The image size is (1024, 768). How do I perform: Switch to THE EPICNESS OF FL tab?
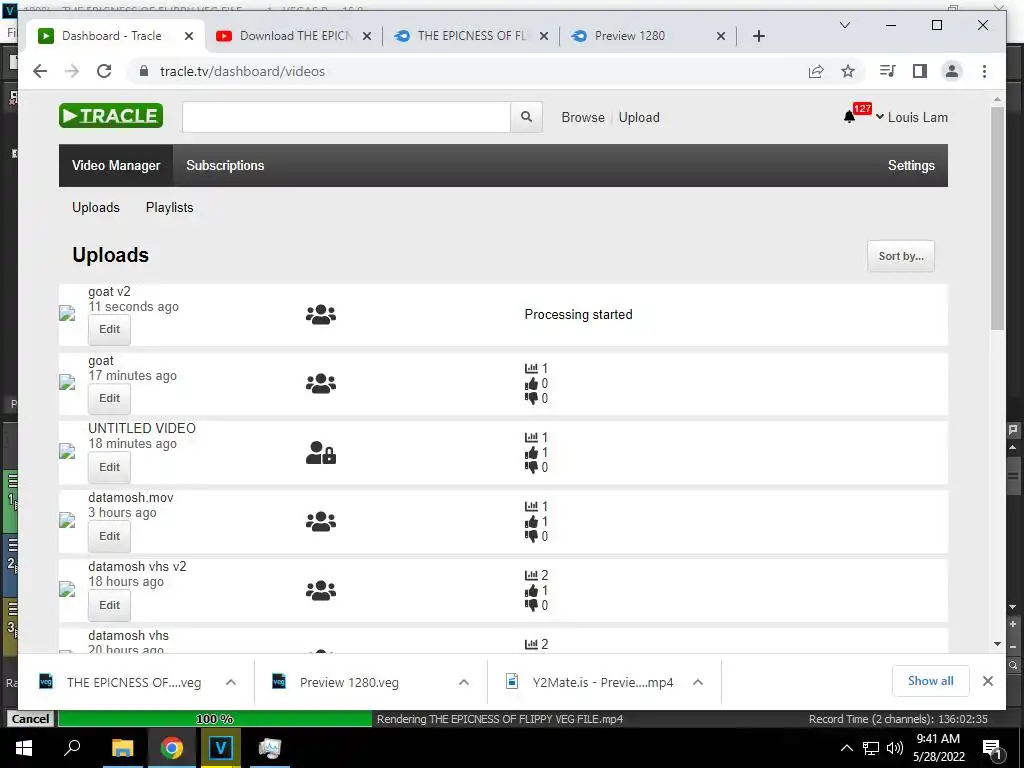(471, 36)
